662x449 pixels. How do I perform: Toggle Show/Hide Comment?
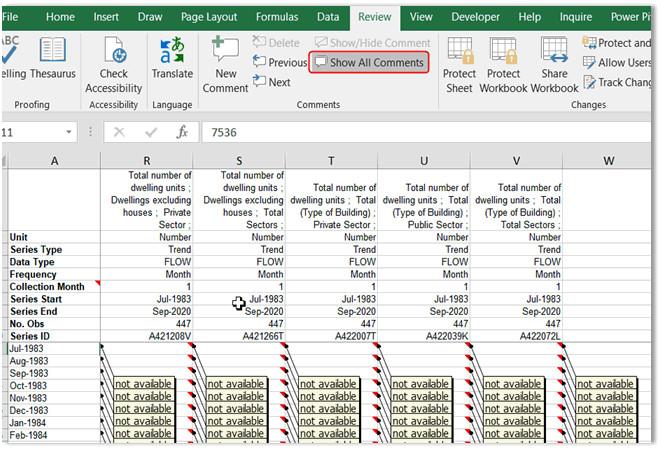[371, 43]
